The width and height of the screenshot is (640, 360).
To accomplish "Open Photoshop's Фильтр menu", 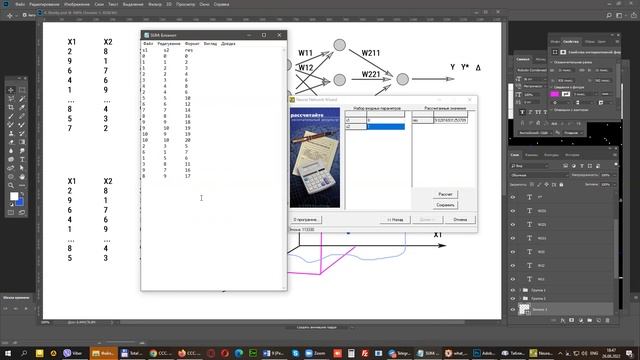I will (155, 4).
